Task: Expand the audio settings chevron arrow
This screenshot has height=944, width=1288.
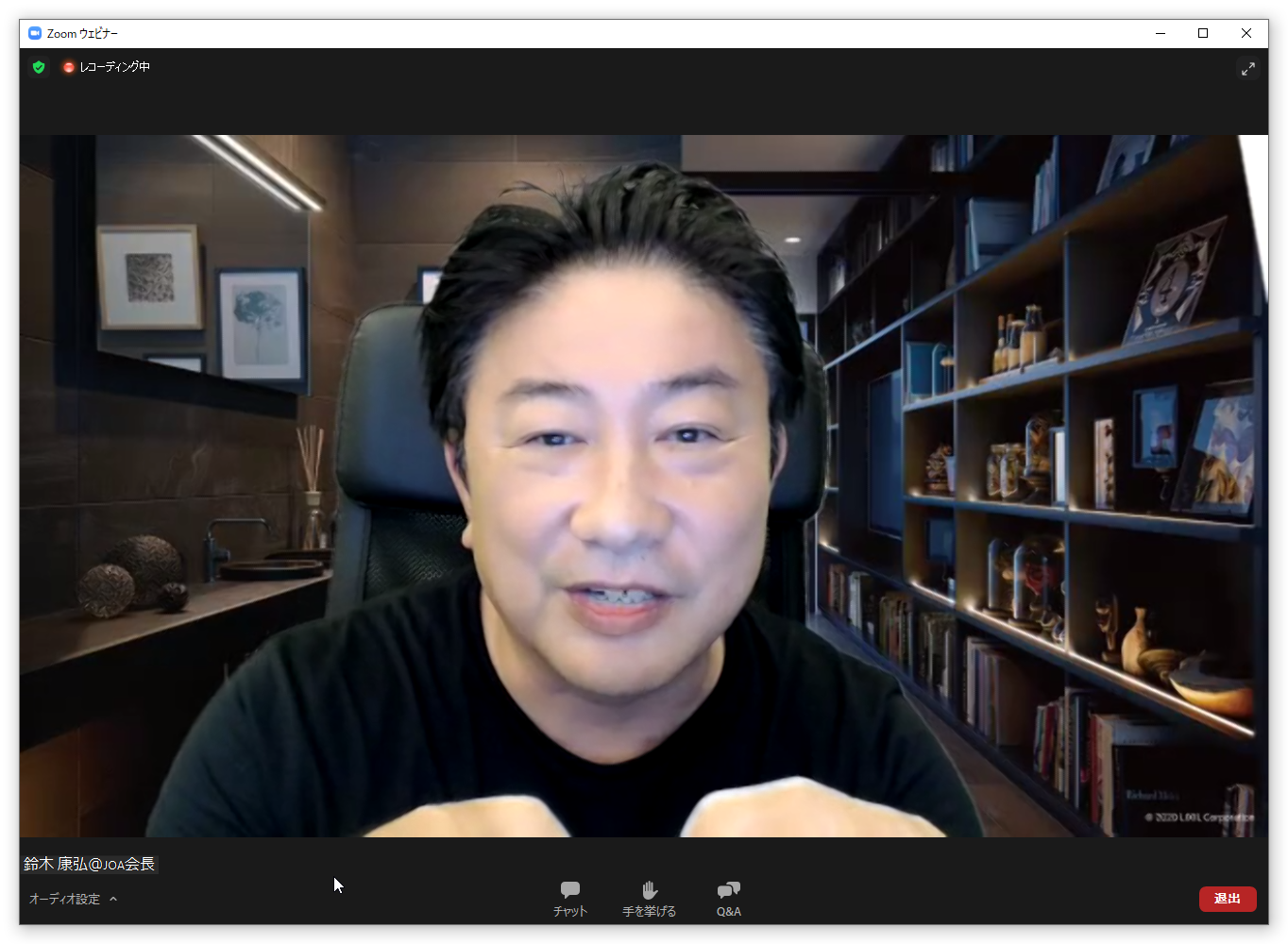Action: click(x=113, y=899)
